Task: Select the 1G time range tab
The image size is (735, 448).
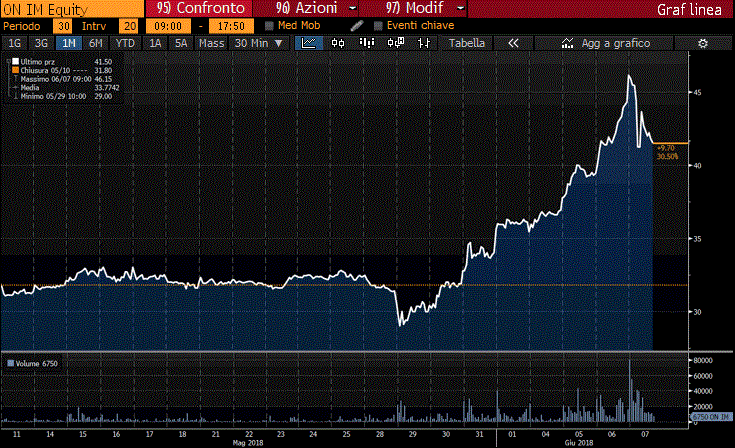Action: tap(15, 43)
